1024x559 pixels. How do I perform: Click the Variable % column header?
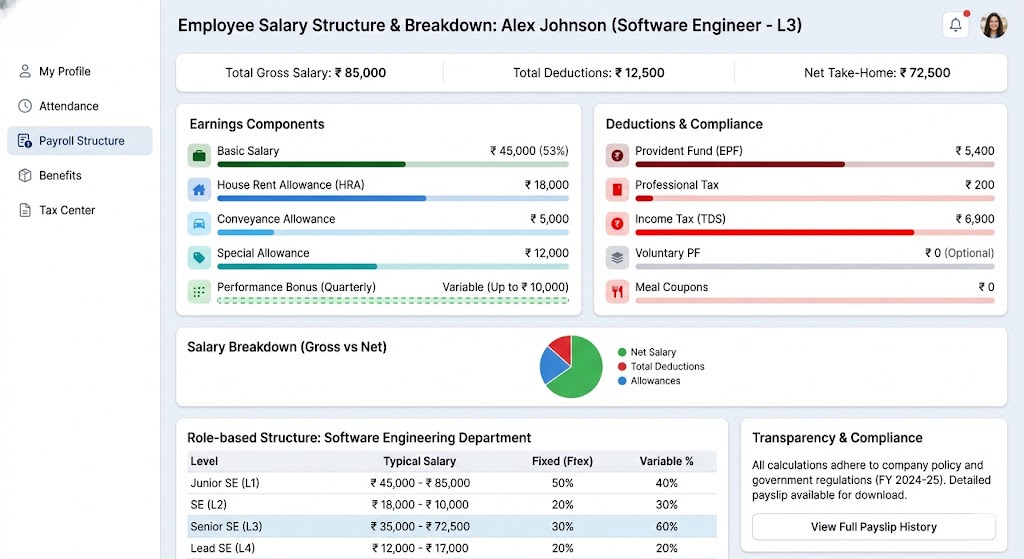[666, 461]
